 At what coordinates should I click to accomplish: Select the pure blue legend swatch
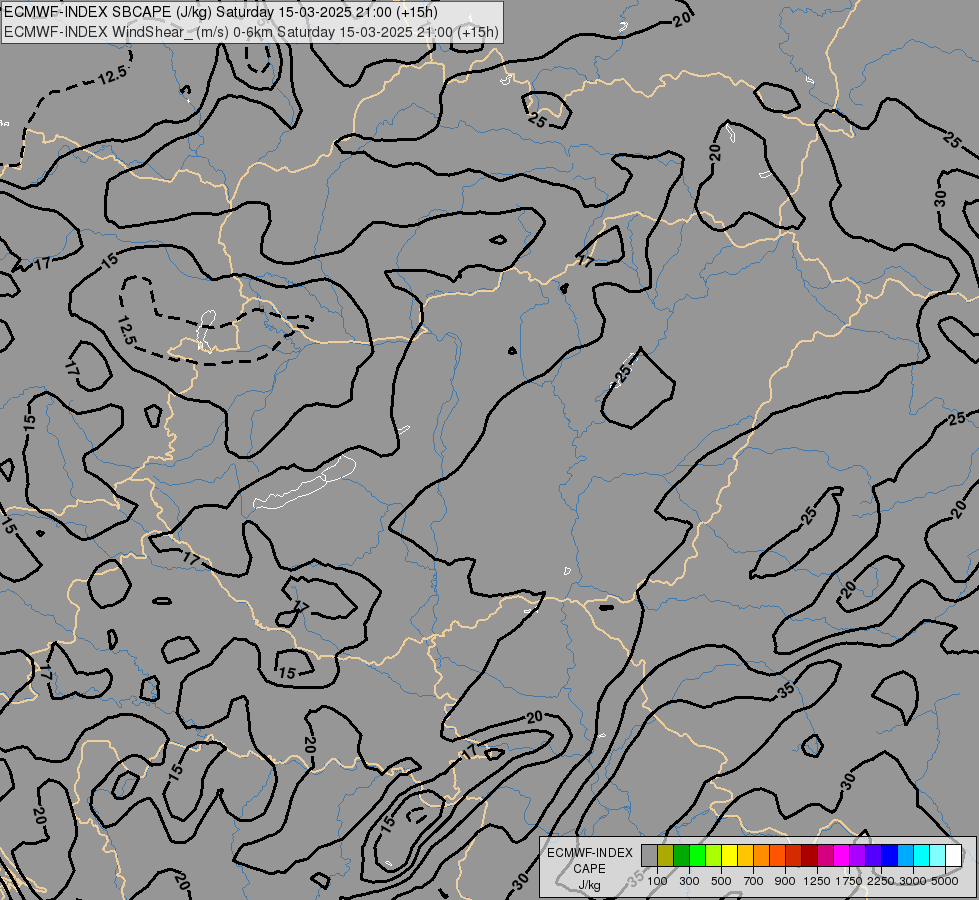click(889, 855)
